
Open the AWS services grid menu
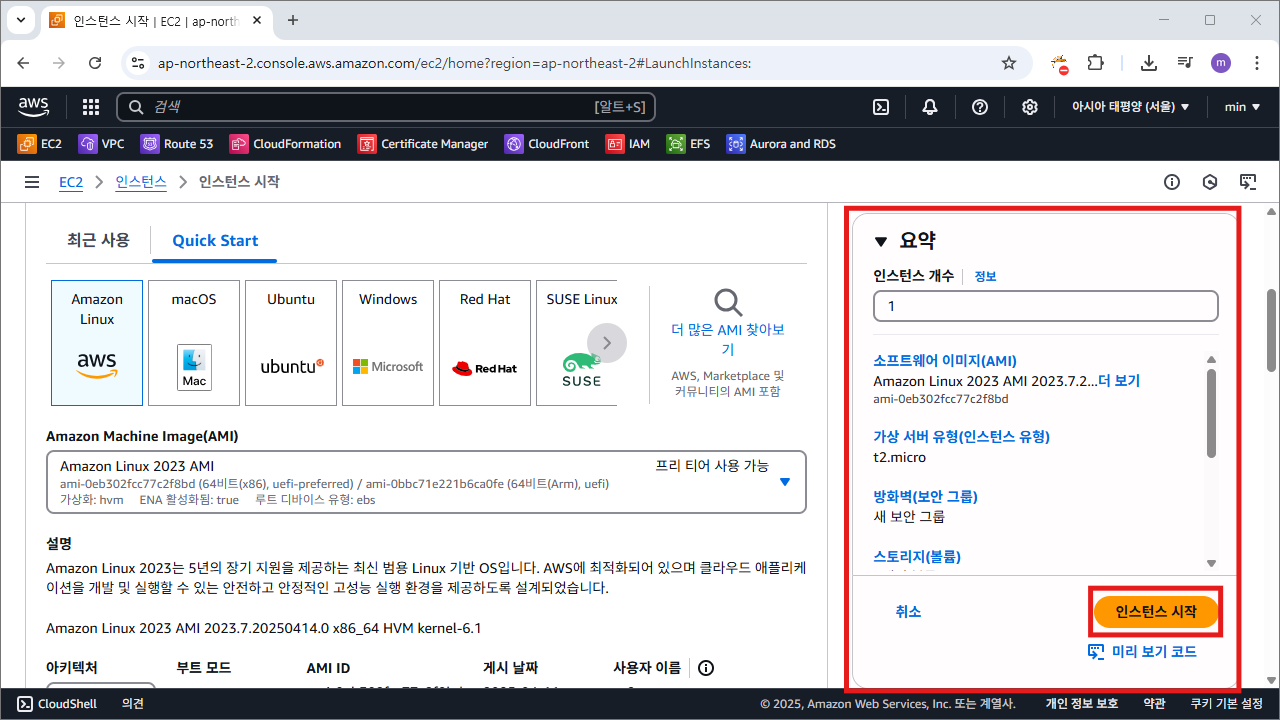tap(91, 107)
